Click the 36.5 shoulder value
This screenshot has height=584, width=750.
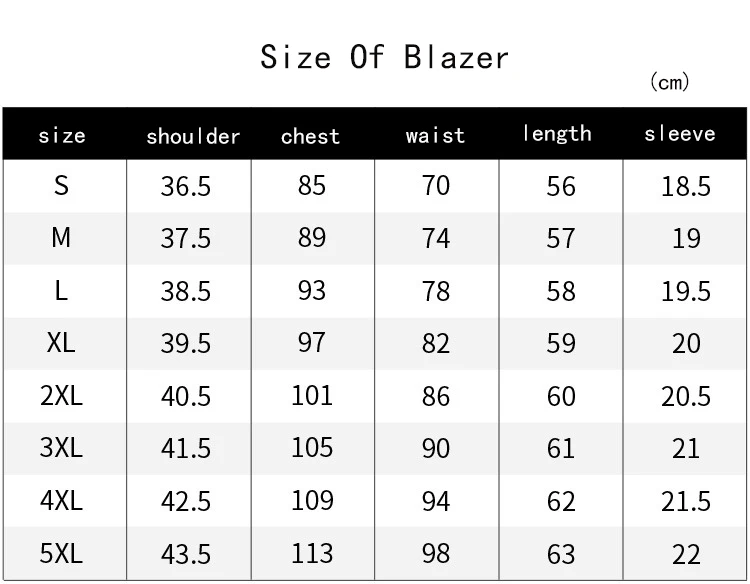click(x=186, y=186)
